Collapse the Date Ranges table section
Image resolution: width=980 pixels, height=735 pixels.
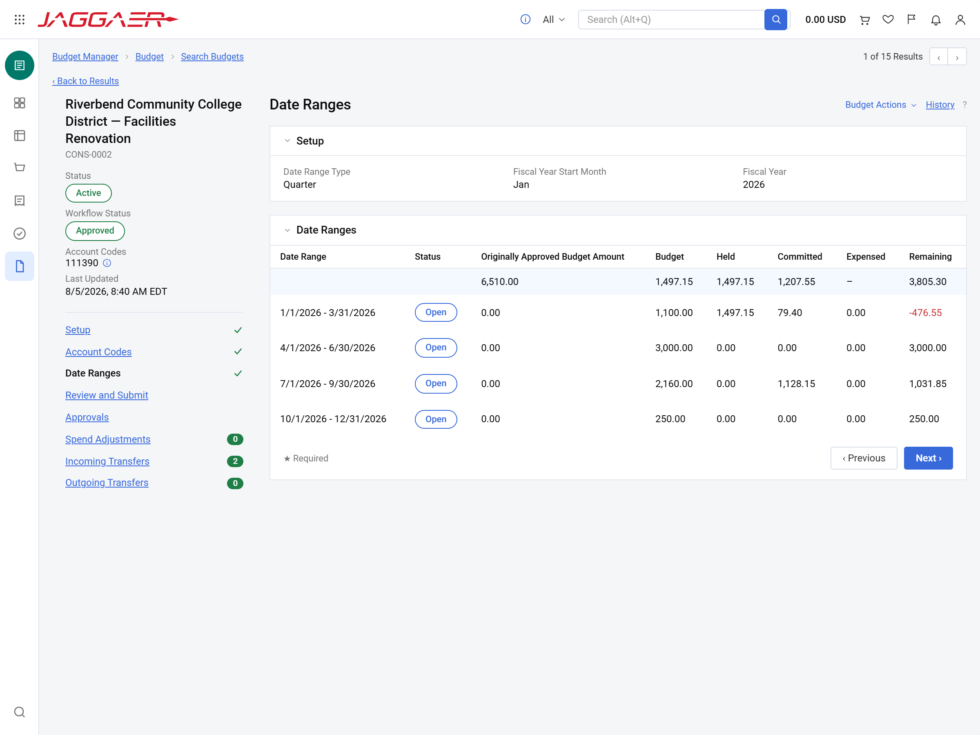click(288, 230)
